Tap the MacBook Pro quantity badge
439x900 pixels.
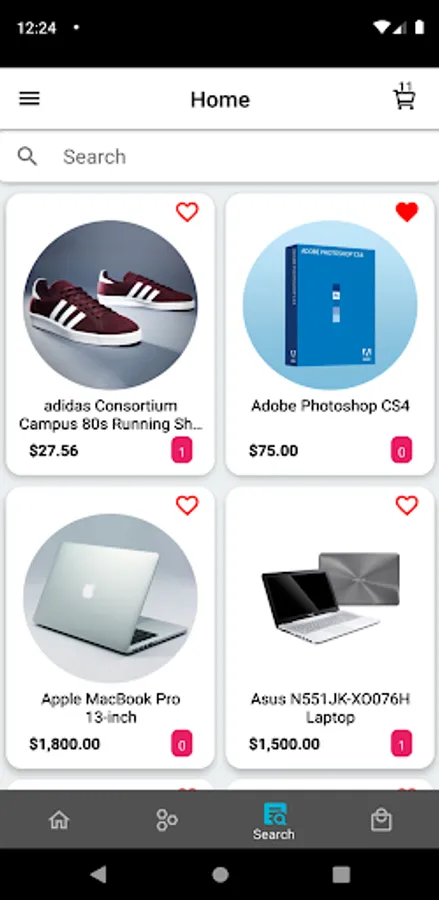coord(182,744)
